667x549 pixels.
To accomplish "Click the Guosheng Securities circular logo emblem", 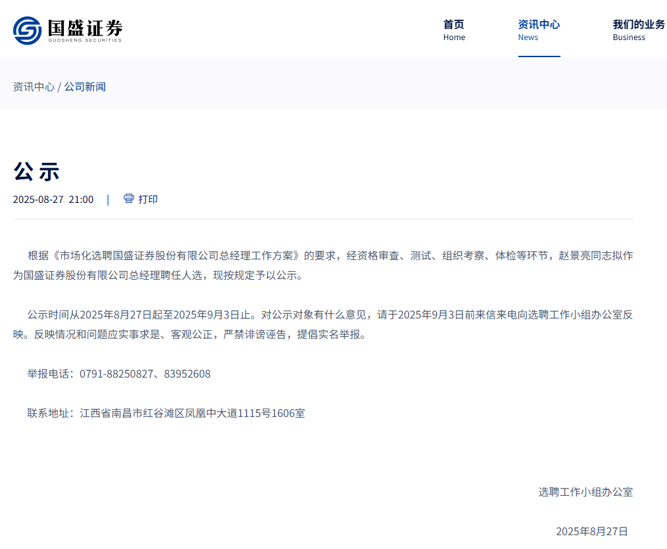I will pyautogui.click(x=28, y=30).
